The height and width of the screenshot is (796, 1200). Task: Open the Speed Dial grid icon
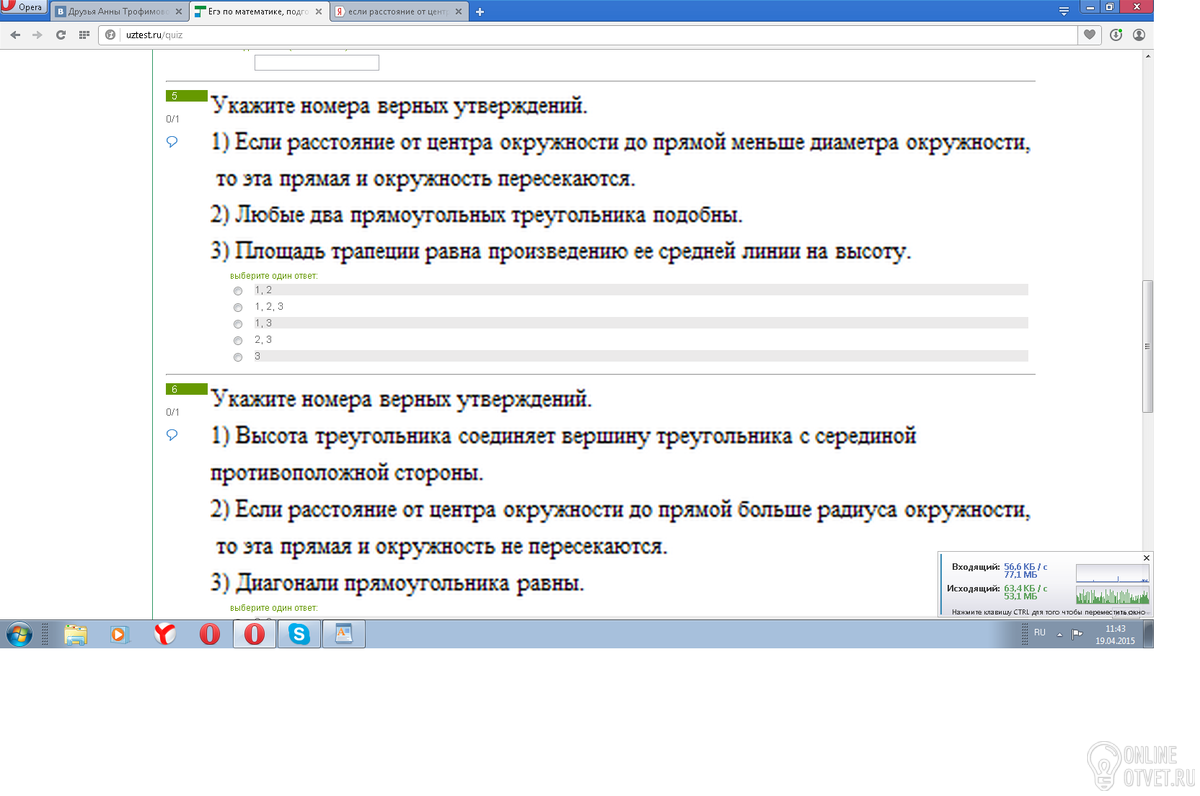click(84, 34)
